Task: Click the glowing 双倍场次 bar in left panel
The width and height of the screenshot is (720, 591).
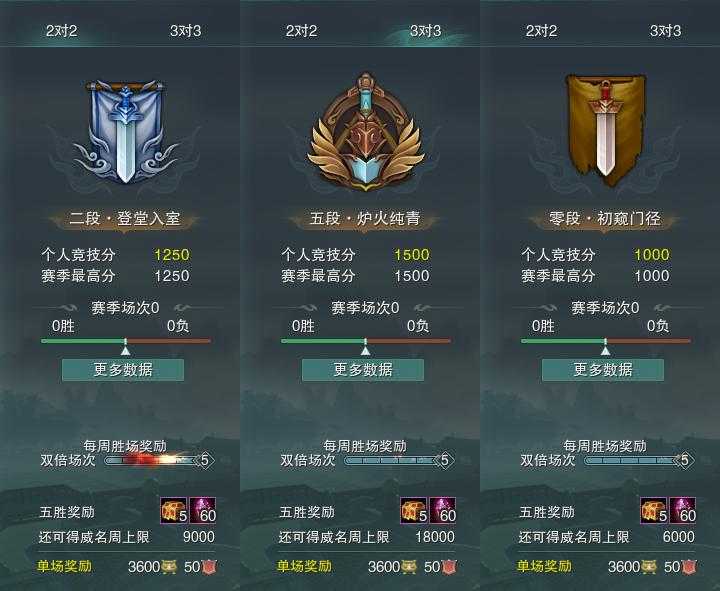Action: coord(159,460)
